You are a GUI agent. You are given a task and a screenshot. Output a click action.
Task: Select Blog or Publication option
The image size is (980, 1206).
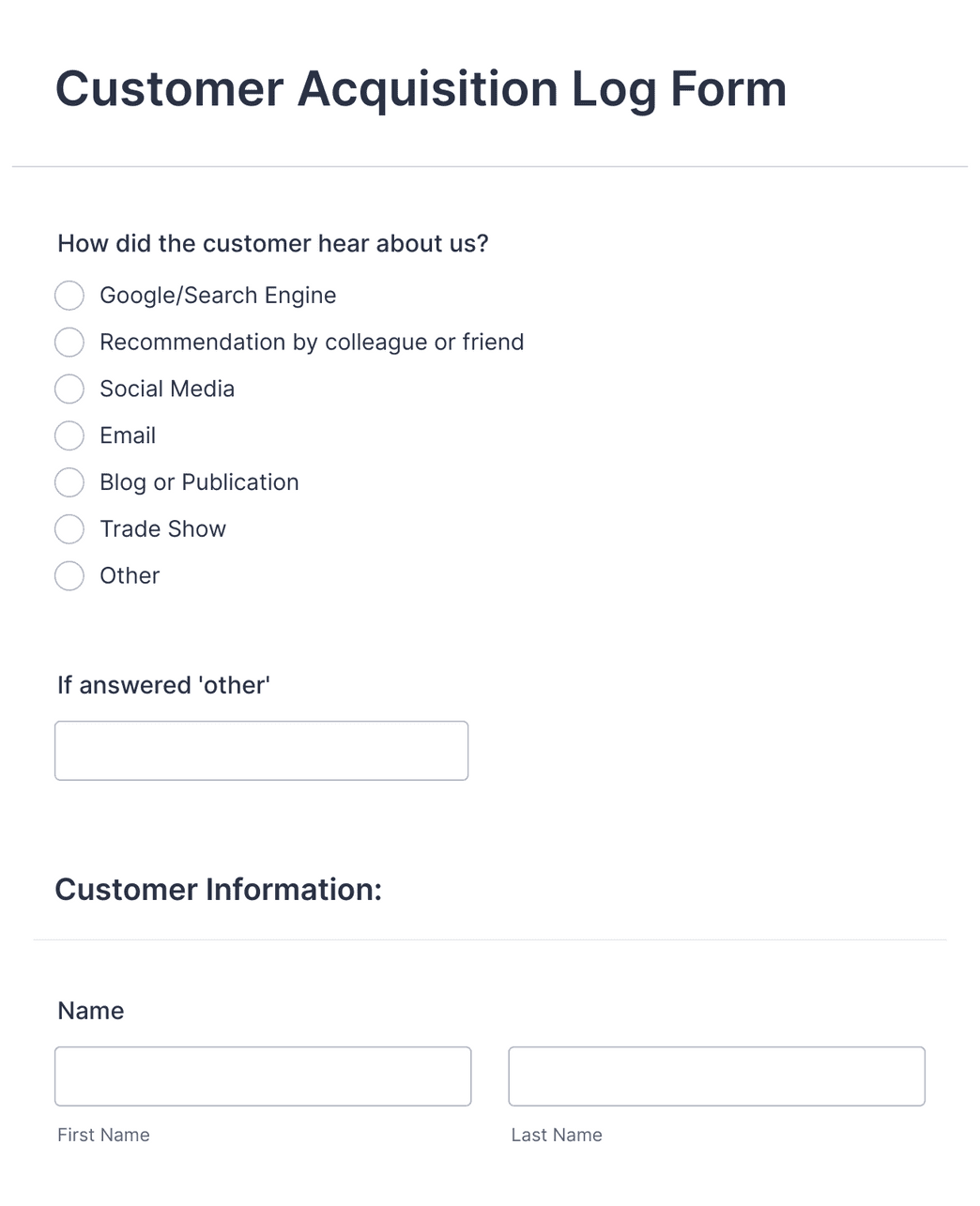pos(69,482)
